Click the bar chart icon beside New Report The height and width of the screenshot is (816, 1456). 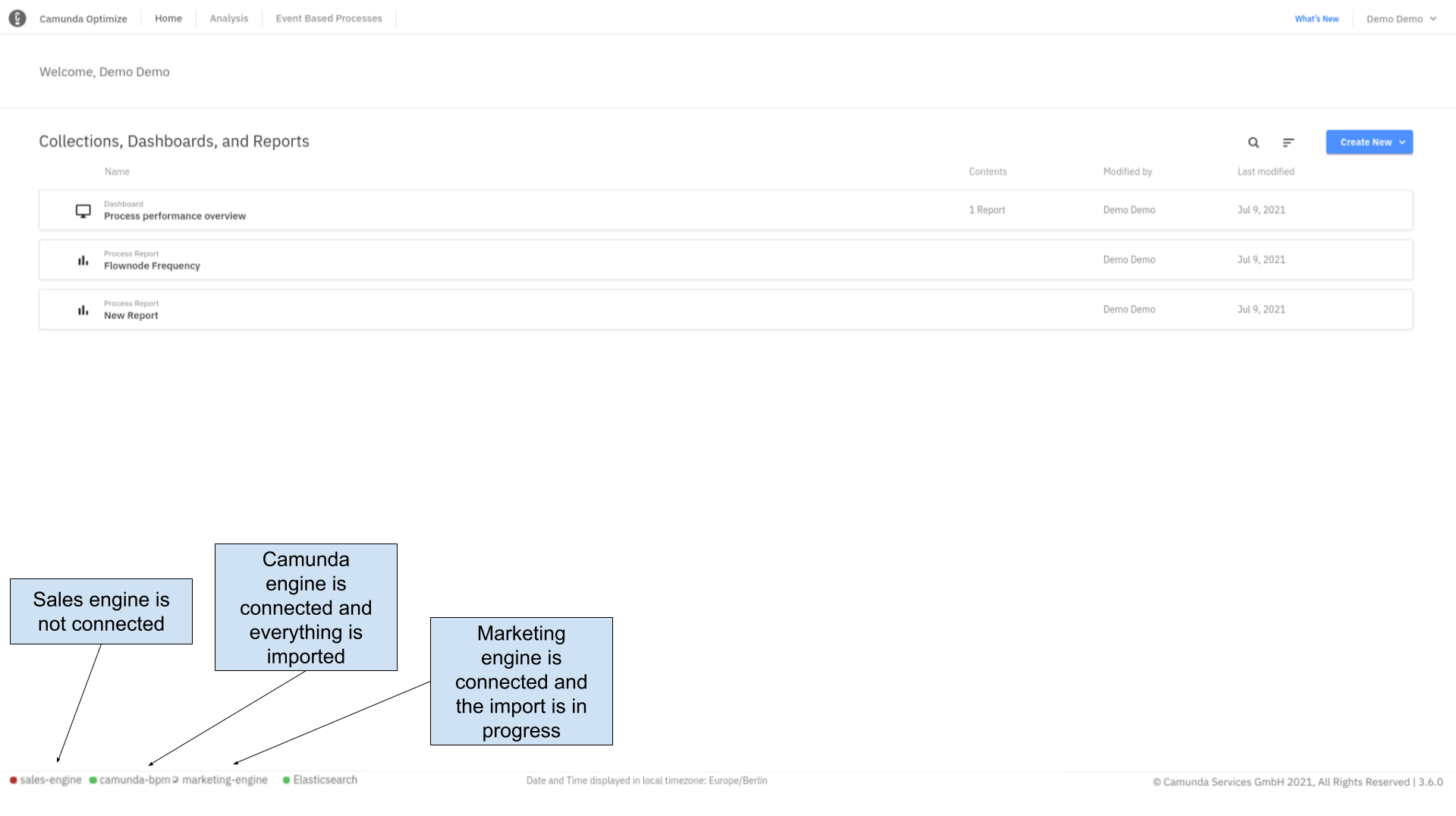pyautogui.click(x=83, y=310)
